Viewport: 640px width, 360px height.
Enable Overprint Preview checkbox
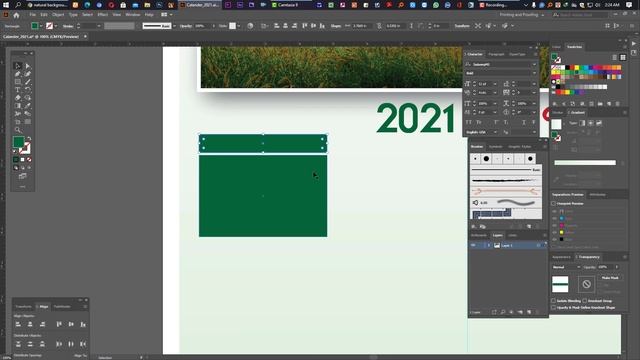tap(553, 203)
